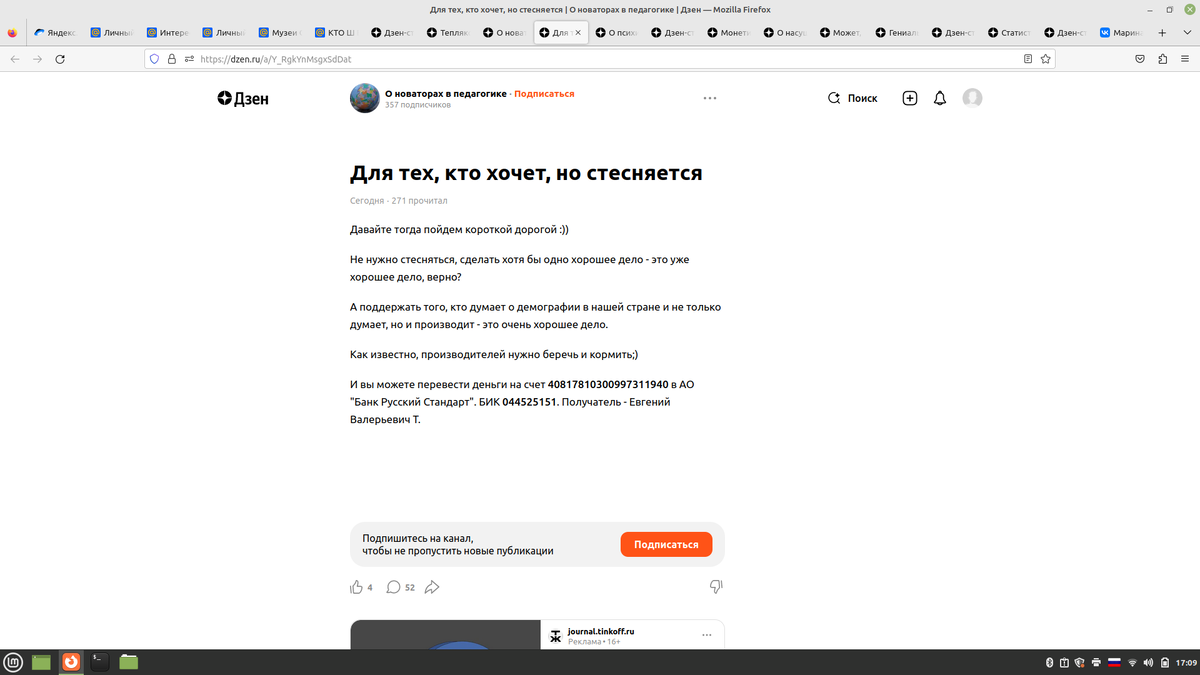Click the plus create publication icon
This screenshot has width=1200, height=675.
pyautogui.click(x=909, y=98)
